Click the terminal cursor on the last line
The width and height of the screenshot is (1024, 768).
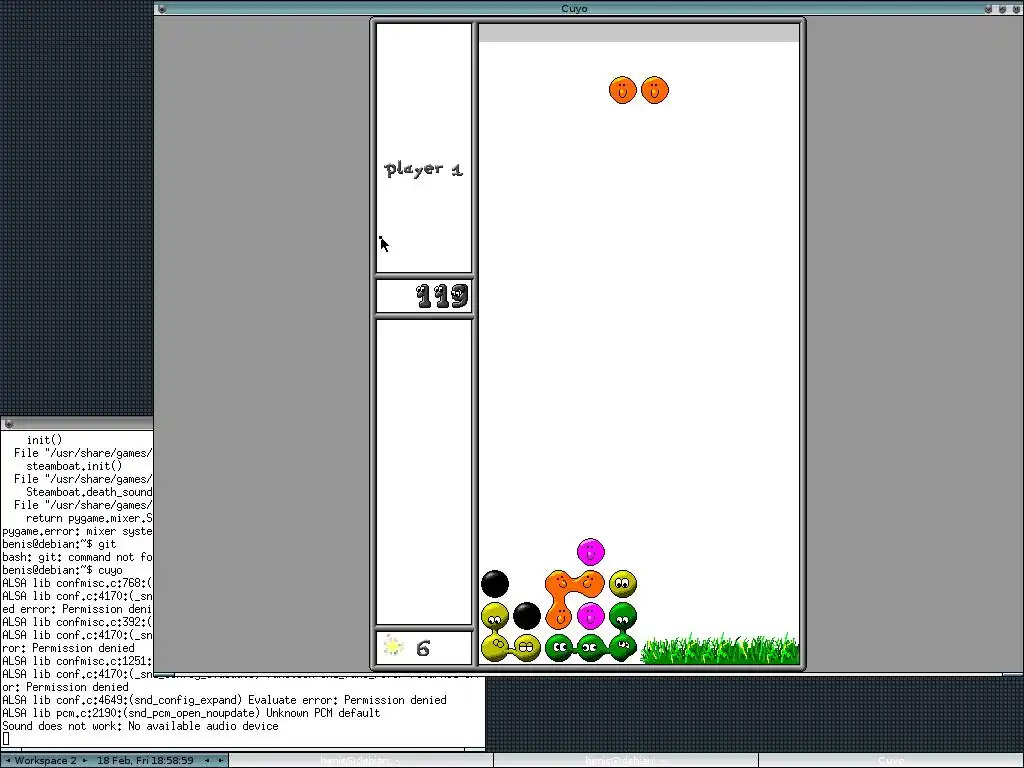(6, 739)
